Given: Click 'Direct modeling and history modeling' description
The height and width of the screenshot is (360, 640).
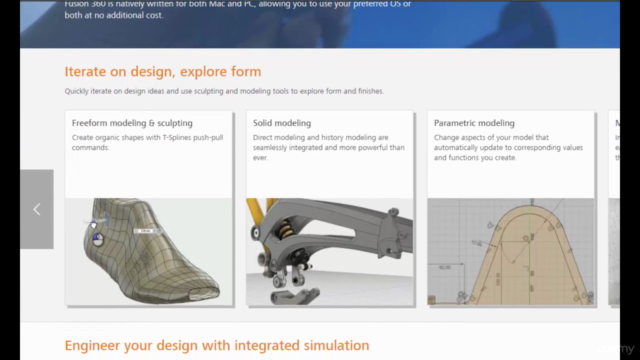Looking at the screenshot, I should [329, 147].
